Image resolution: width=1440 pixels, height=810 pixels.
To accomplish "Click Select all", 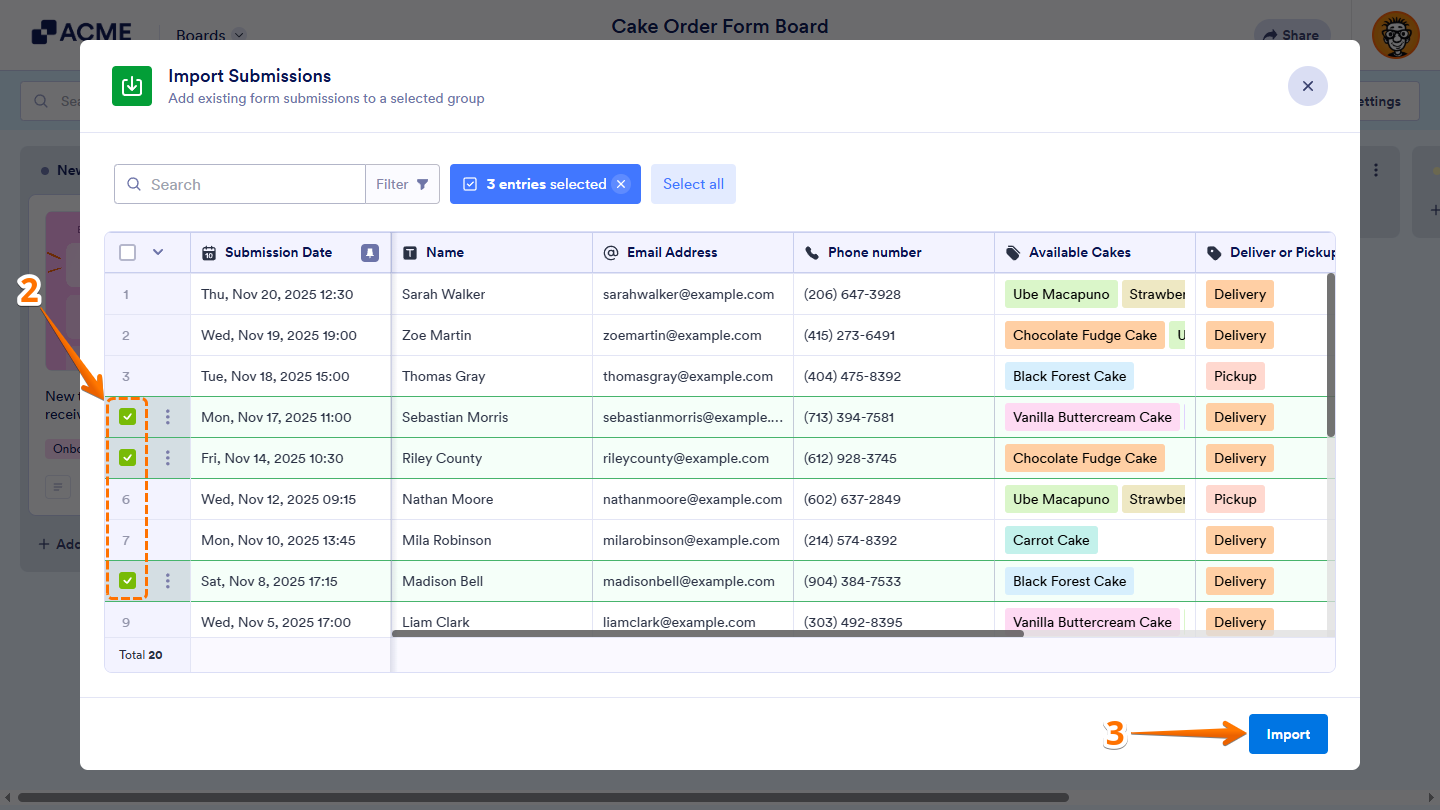I will 693,184.
